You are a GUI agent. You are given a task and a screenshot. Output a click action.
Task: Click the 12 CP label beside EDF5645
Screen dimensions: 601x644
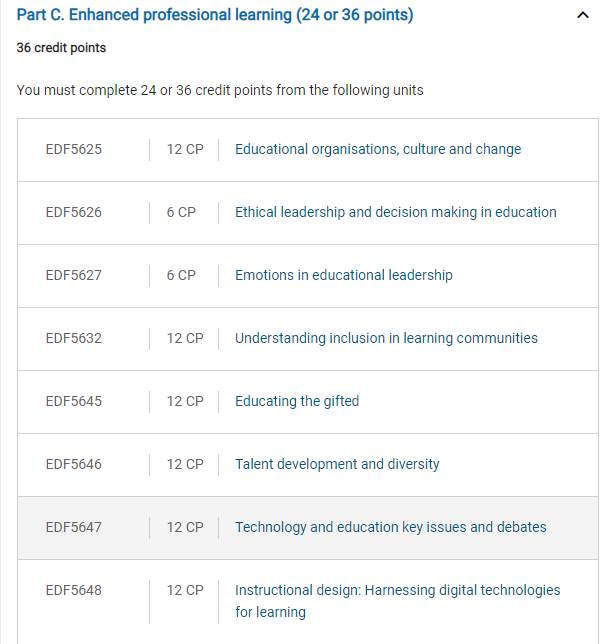[x=185, y=401]
